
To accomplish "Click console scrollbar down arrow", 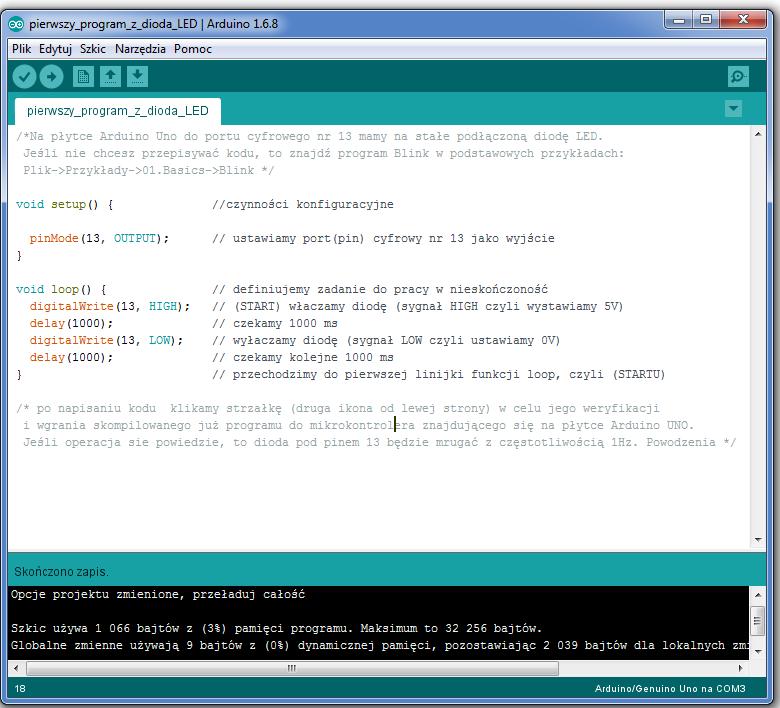I will (758, 651).
